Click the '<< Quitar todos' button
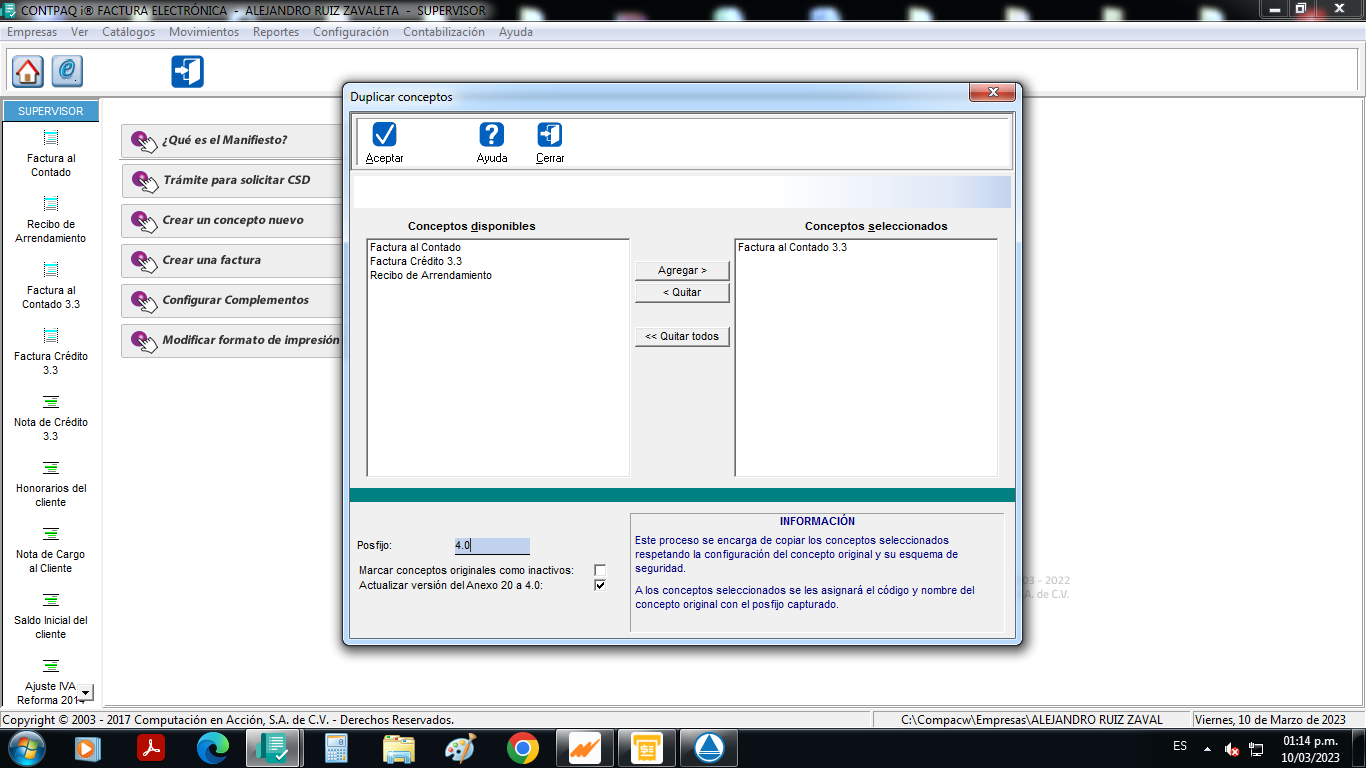Viewport: 1366px width, 768px height. (x=682, y=337)
